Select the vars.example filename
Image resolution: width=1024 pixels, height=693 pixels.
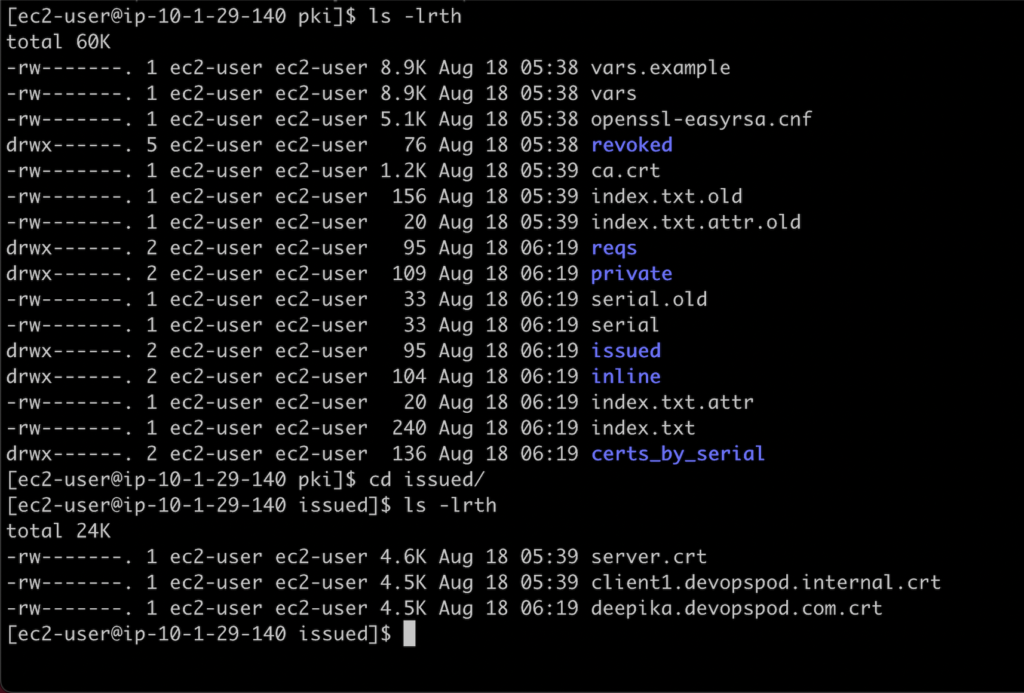pos(660,67)
